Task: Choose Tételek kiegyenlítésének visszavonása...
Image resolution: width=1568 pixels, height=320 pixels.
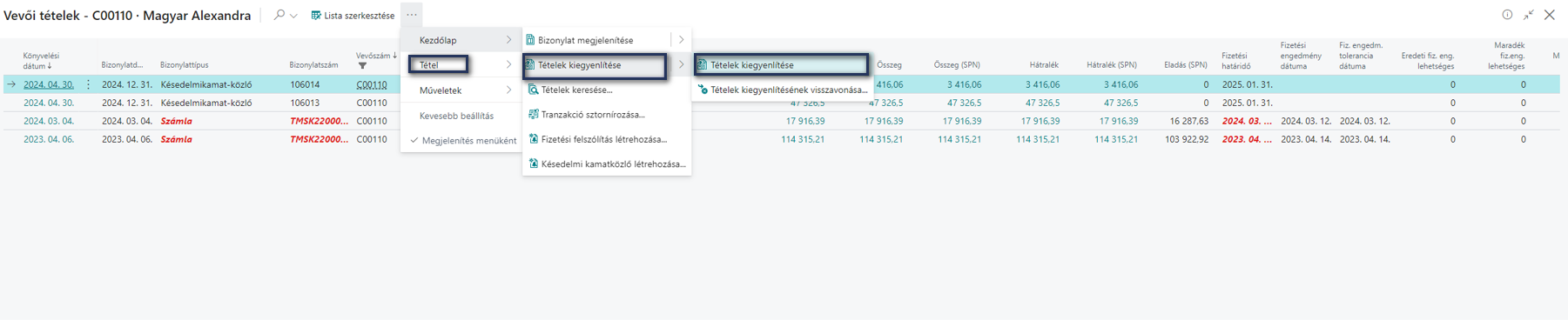Action: pyautogui.click(x=789, y=90)
